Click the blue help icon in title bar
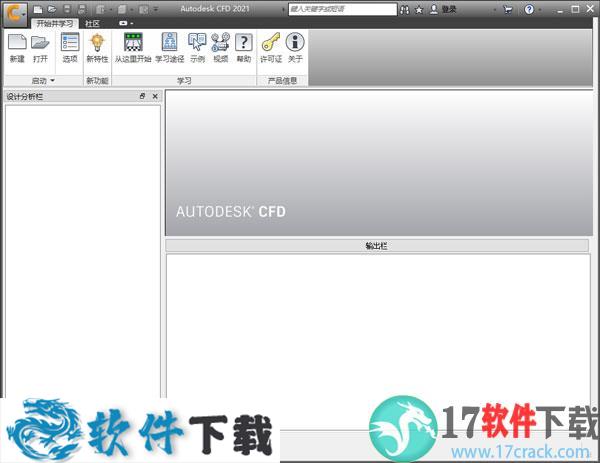The image size is (600, 463). [x=529, y=9]
